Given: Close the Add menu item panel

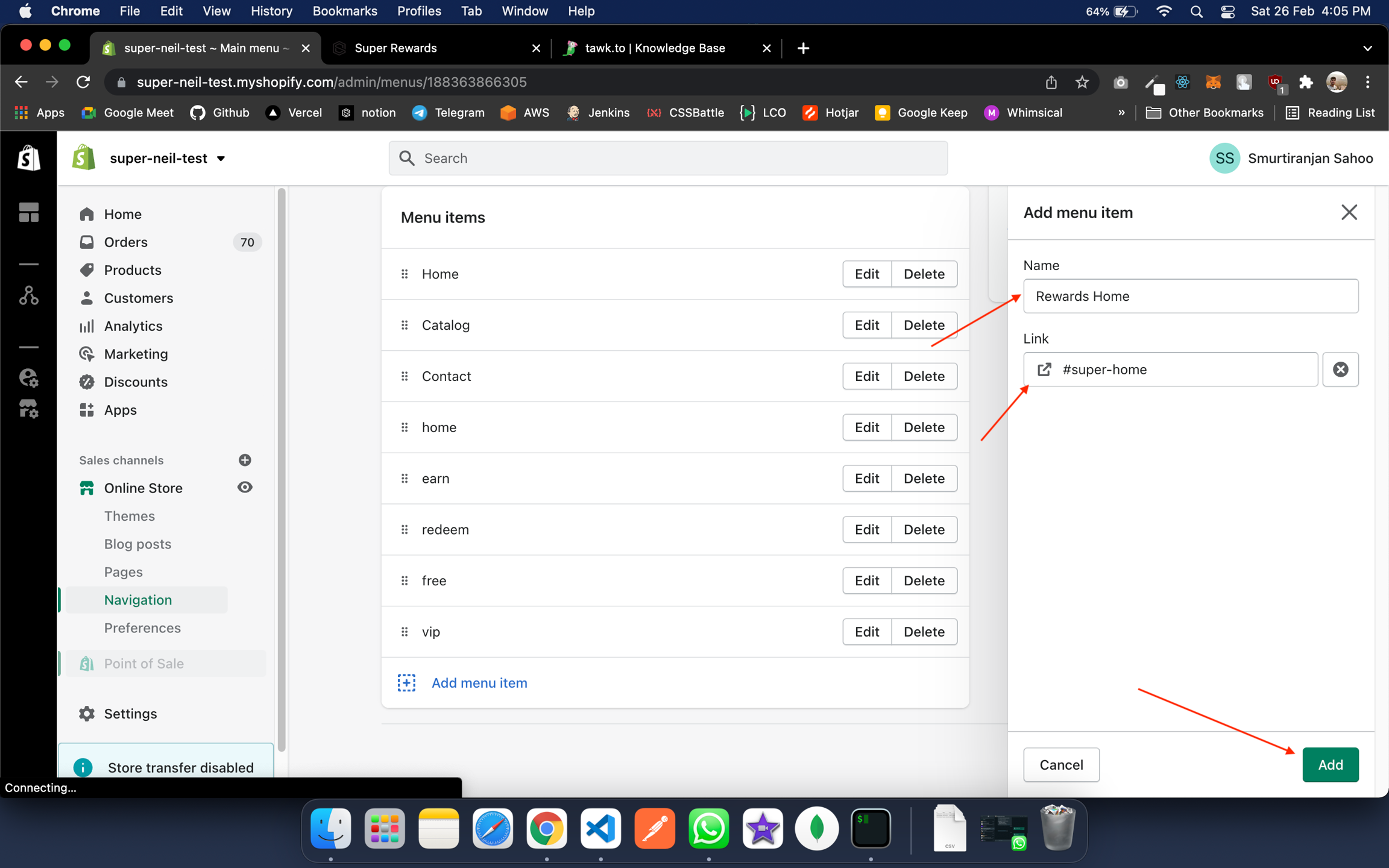Looking at the screenshot, I should 1349,212.
